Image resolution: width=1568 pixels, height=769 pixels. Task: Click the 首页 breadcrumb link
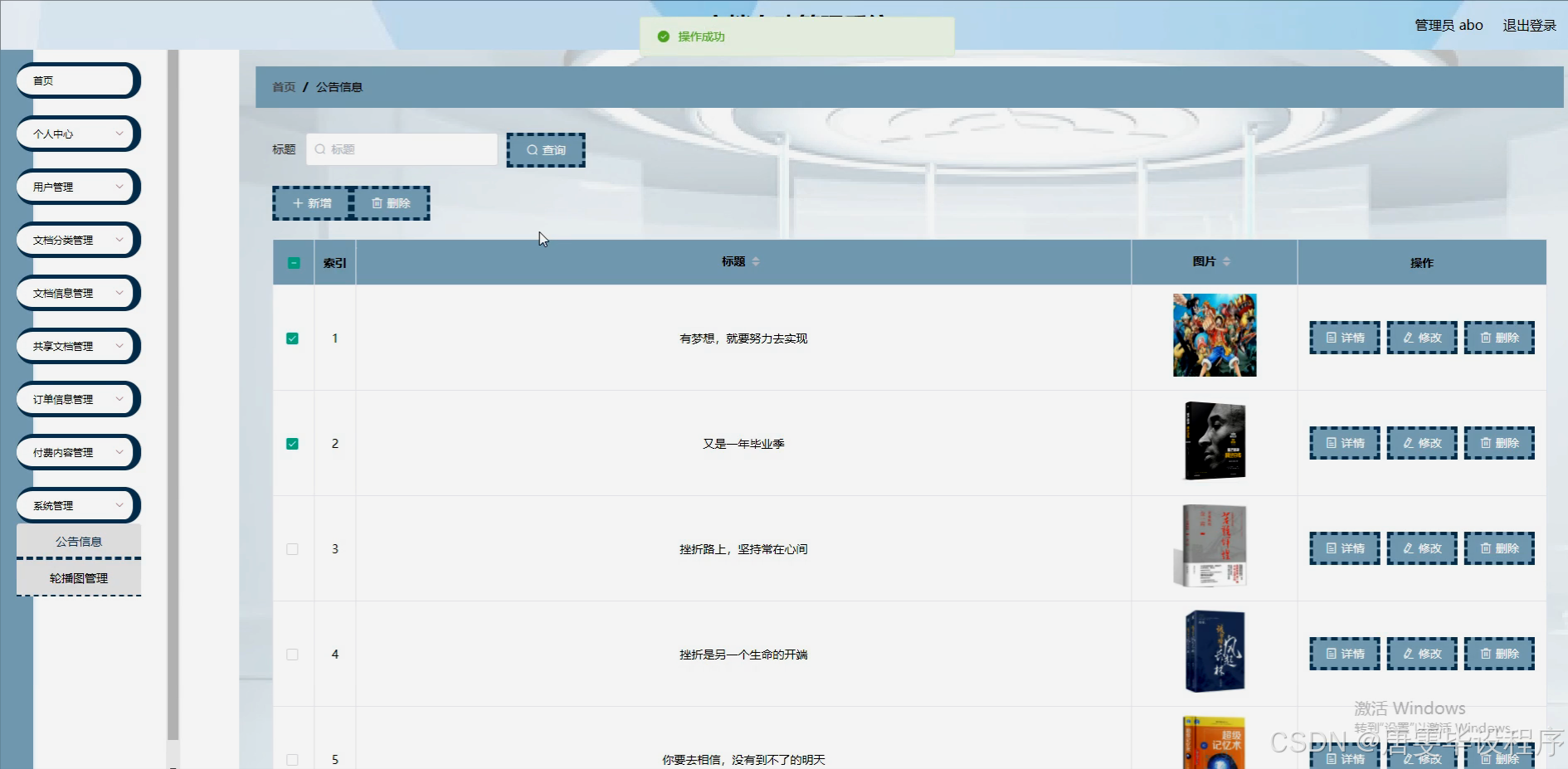(284, 87)
